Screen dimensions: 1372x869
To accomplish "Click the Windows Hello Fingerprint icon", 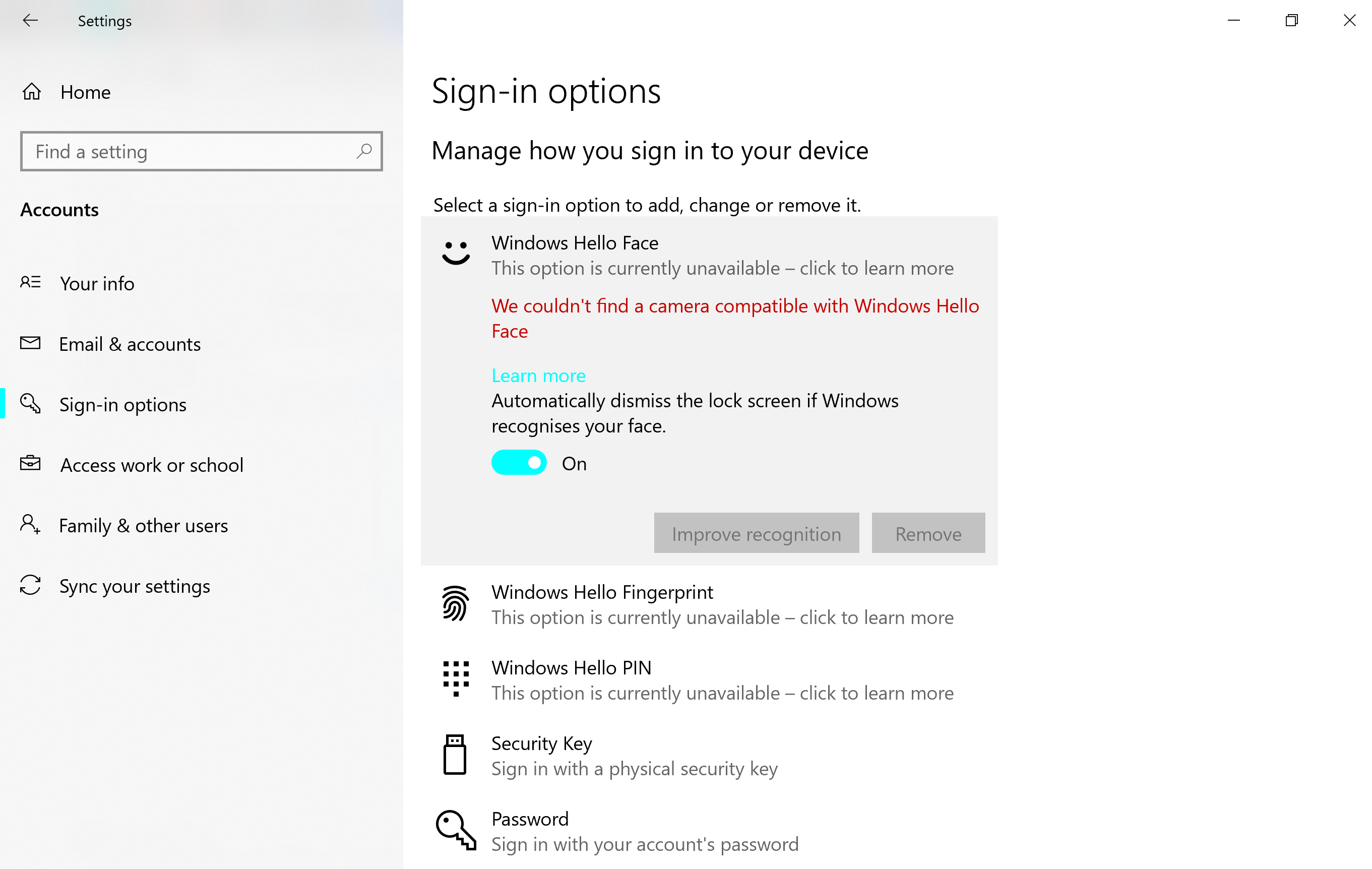I will [x=455, y=603].
